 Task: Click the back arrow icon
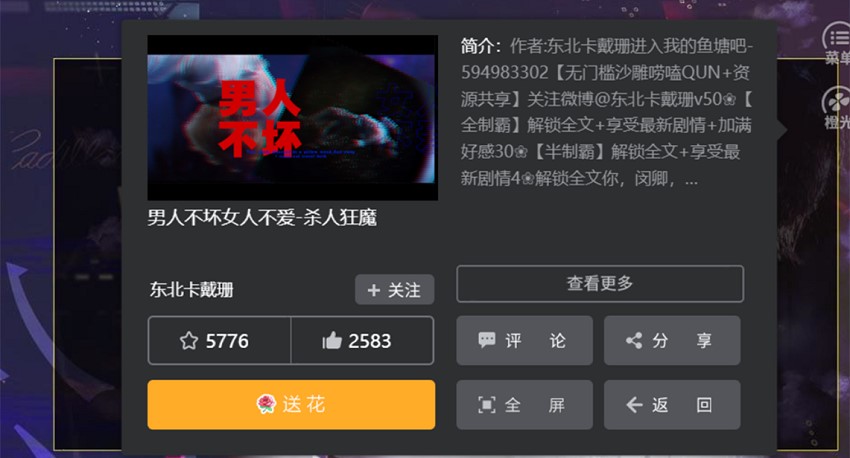tap(634, 405)
